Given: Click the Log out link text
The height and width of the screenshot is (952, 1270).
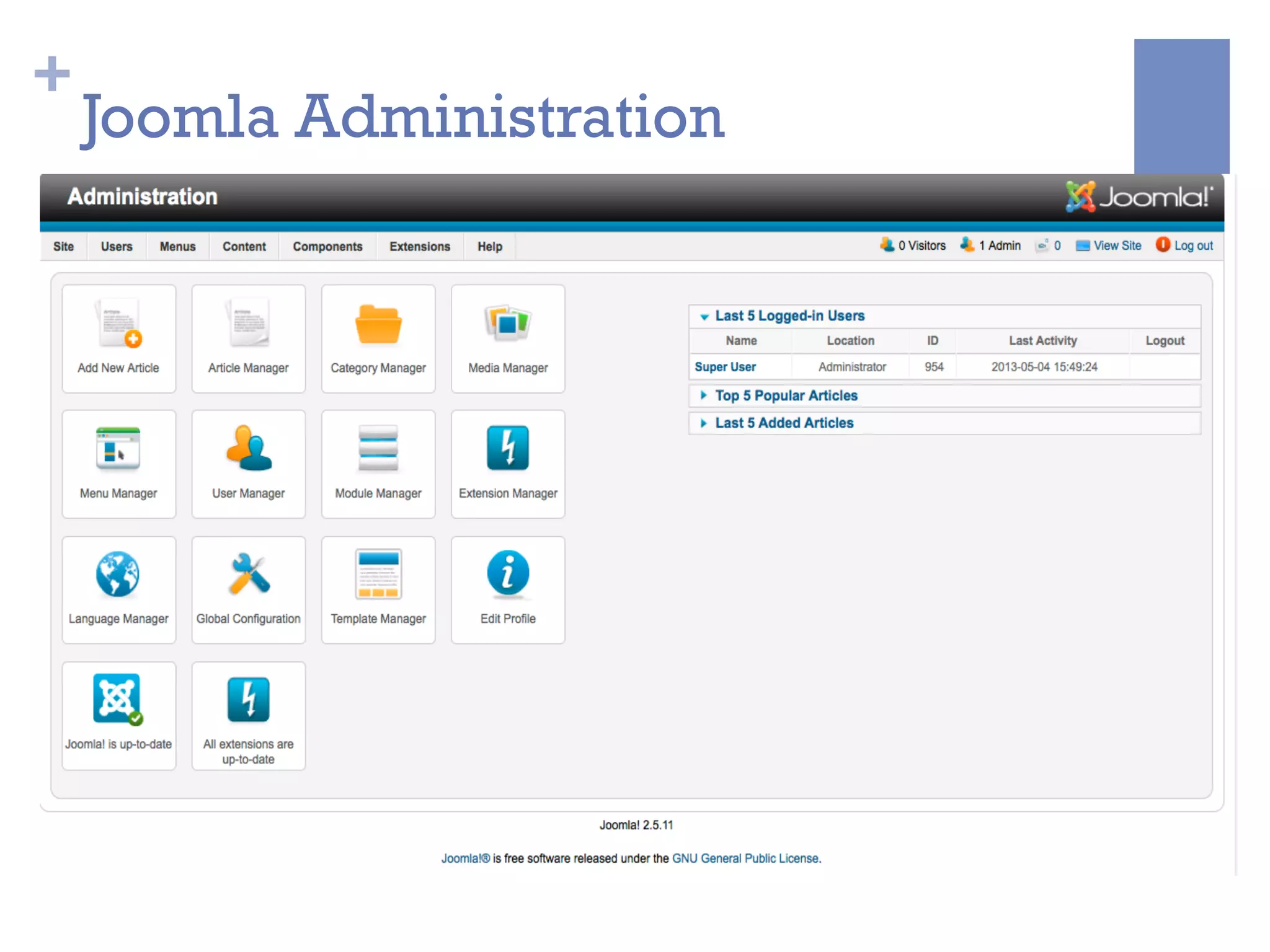Looking at the screenshot, I should tap(1194, 245).
